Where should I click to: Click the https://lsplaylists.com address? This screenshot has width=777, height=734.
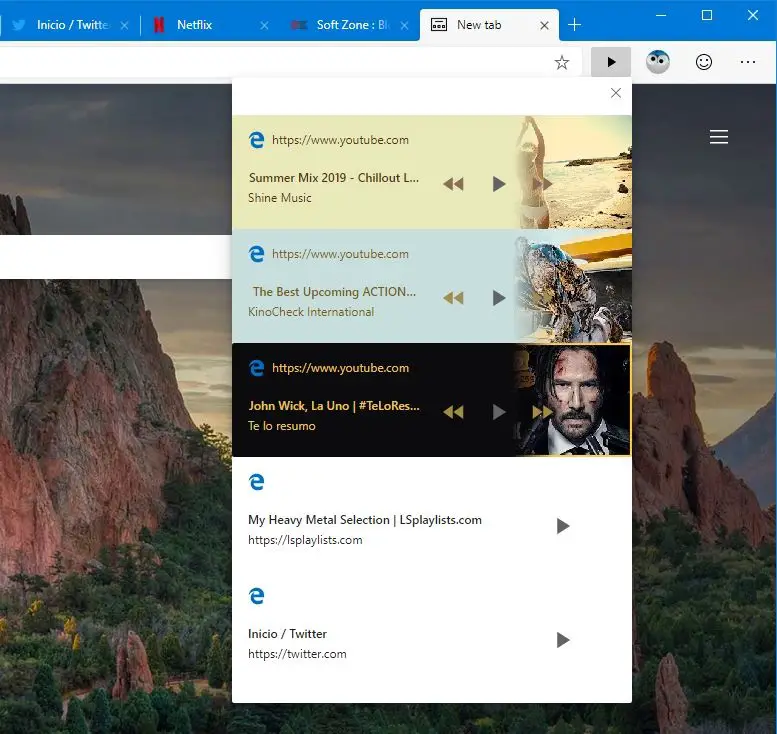point(305,540)
